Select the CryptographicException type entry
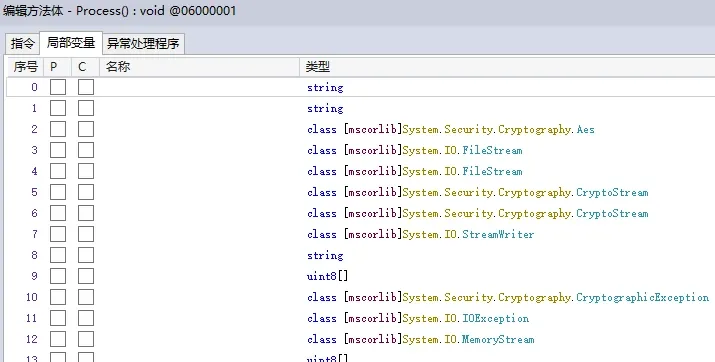The height and width of the screenshot is (362, 715). 508,297
